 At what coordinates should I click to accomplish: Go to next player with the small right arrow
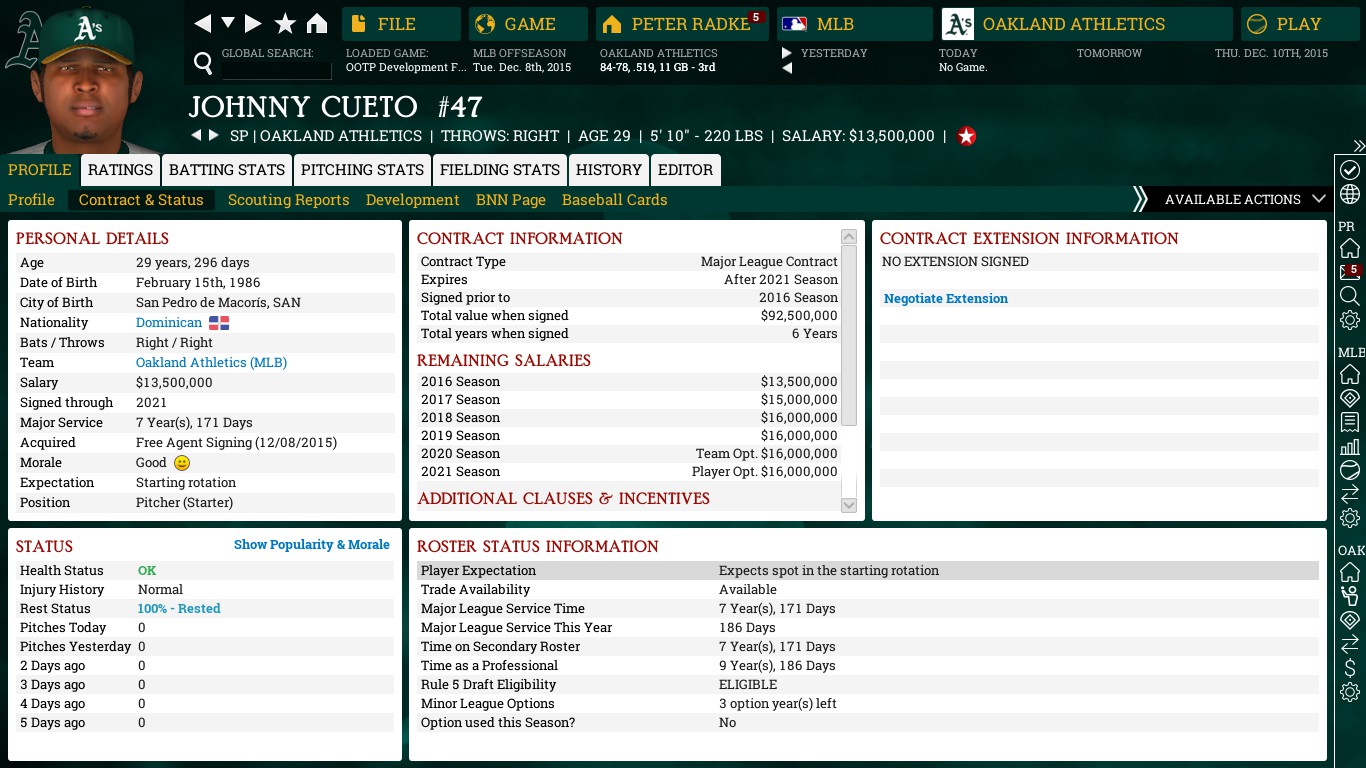(213, 135)
